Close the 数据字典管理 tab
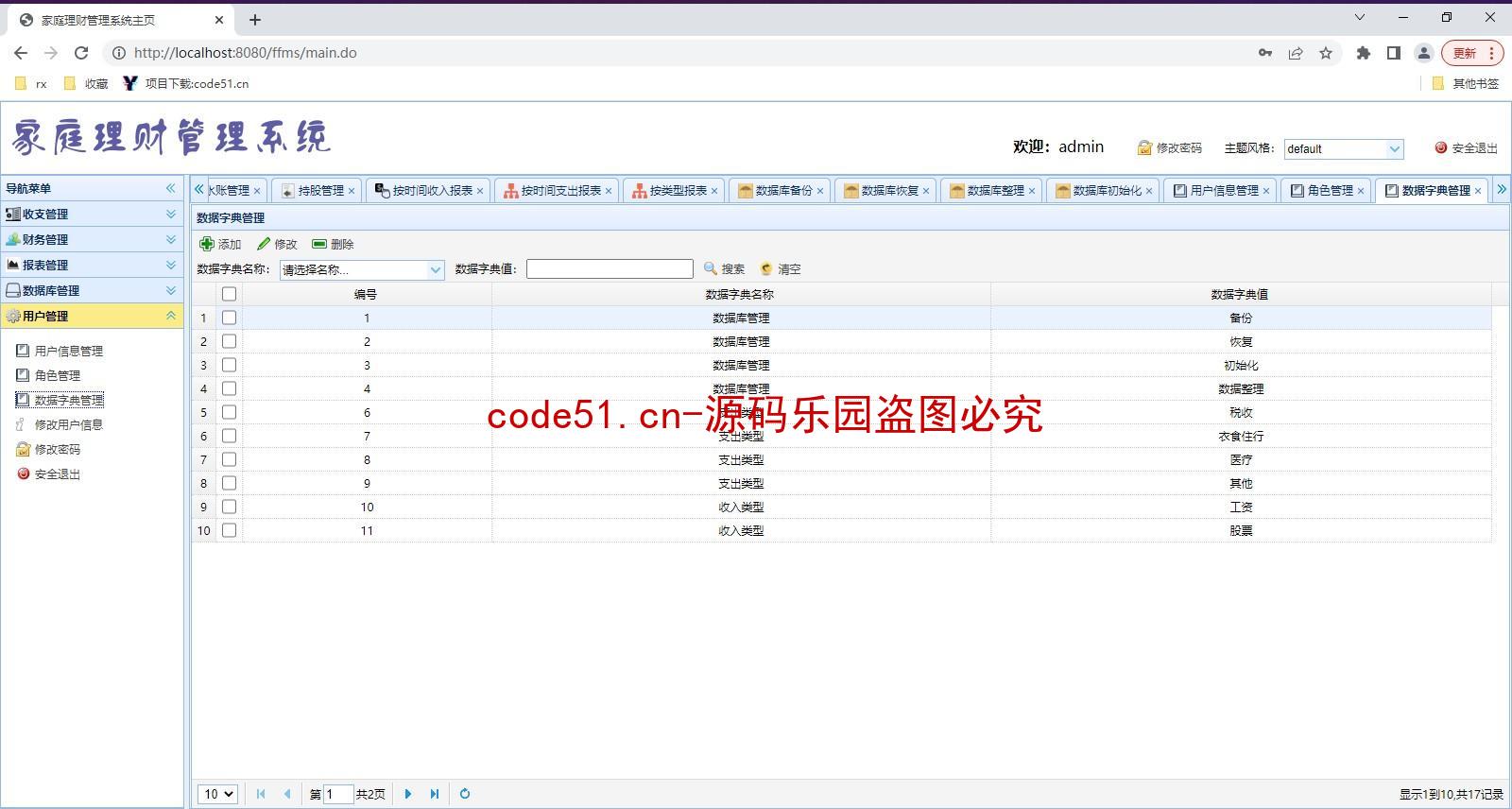The height and width of the screenshot is (809, 1512). (1478, 191)
